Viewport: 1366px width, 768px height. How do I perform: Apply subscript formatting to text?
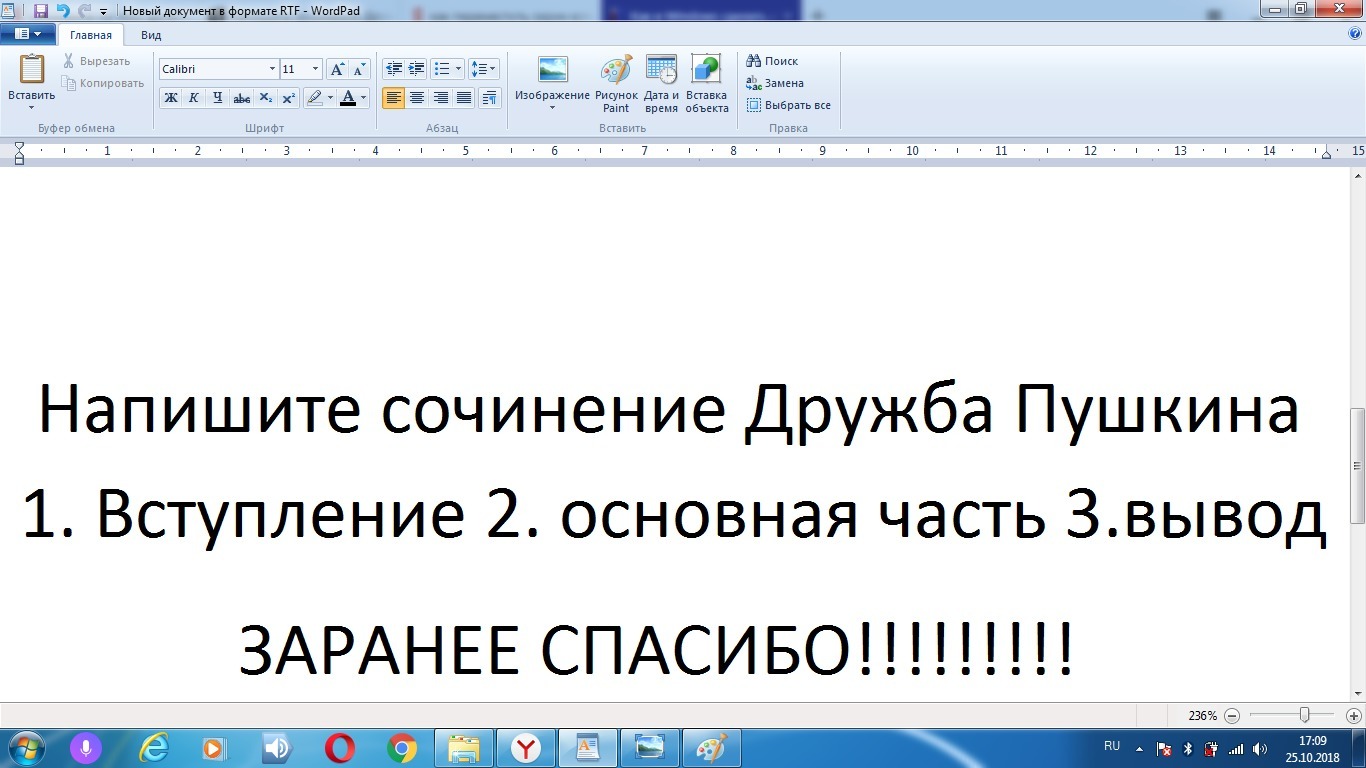tap(265, 98)
